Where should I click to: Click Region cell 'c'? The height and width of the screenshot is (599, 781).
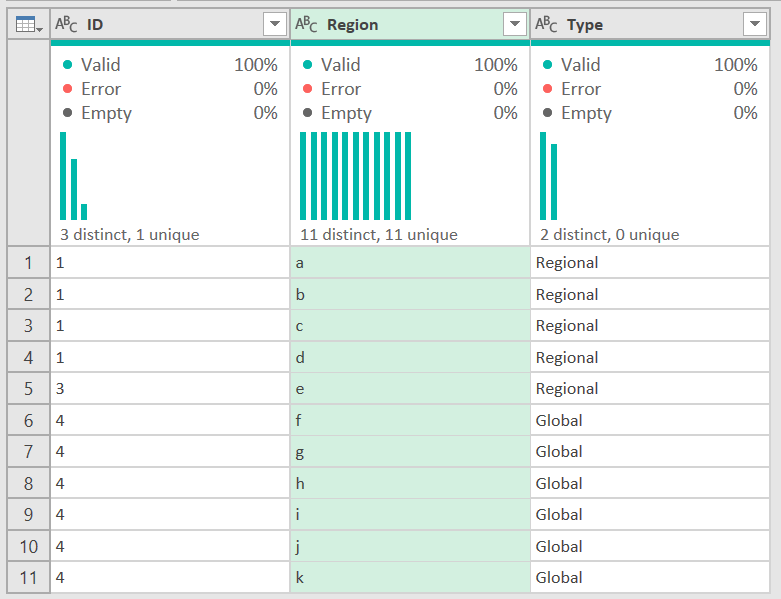410,326
